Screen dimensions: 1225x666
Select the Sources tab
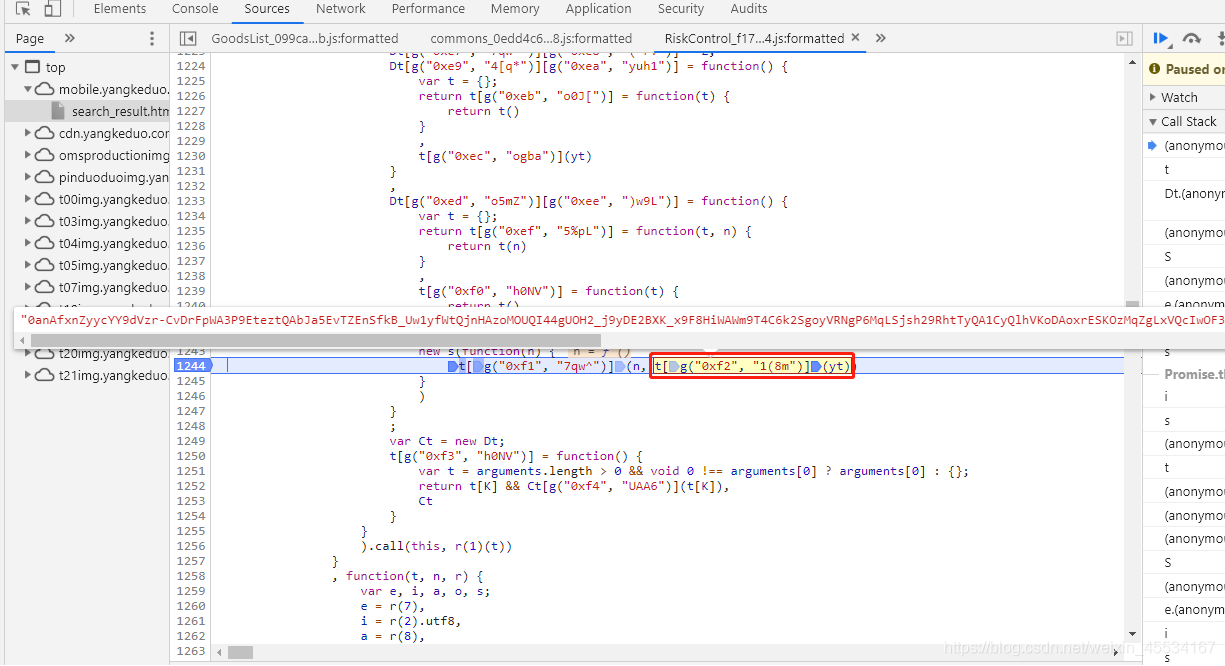267,9
